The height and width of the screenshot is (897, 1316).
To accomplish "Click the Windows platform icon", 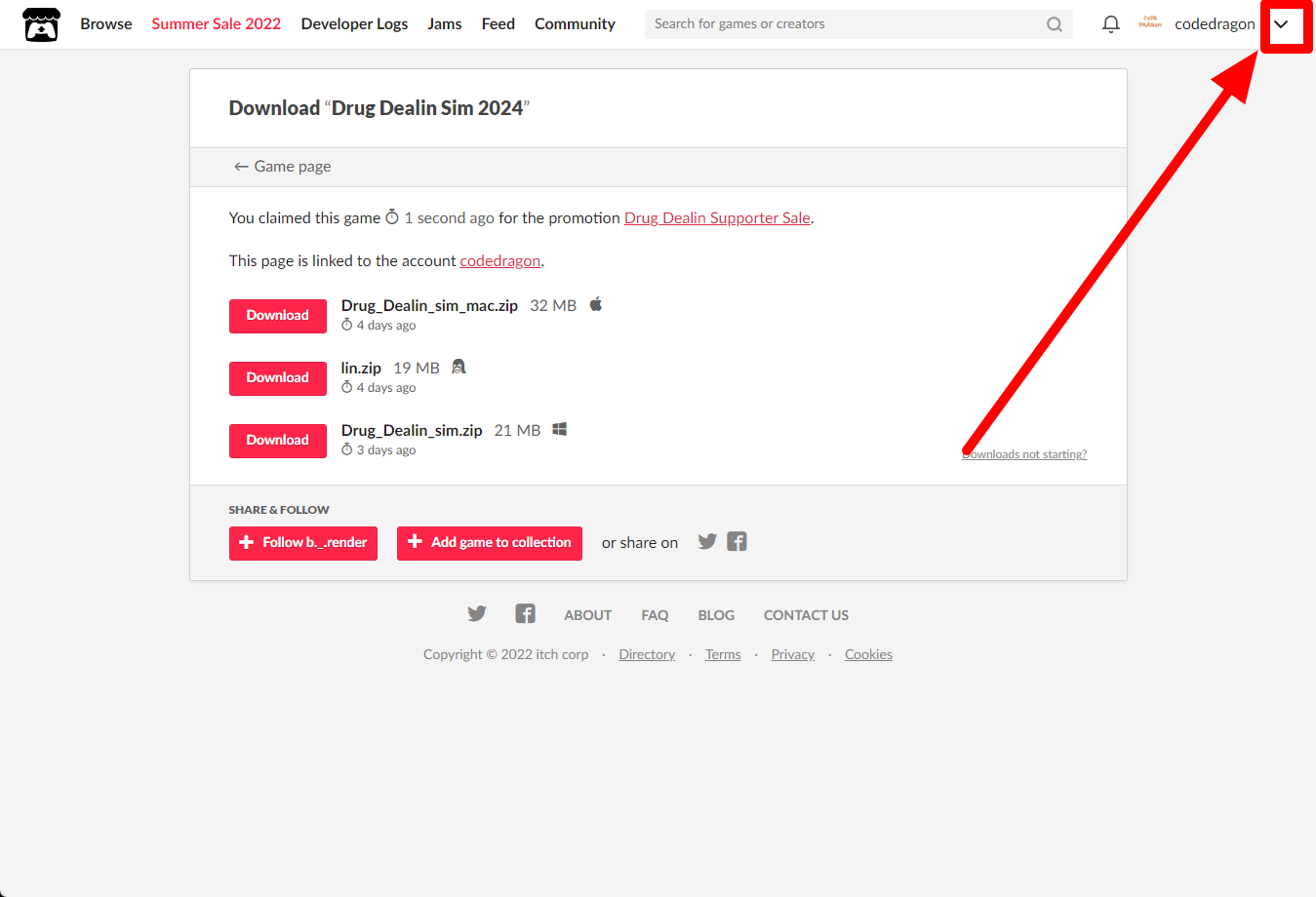I will click(x=560, y=429).
